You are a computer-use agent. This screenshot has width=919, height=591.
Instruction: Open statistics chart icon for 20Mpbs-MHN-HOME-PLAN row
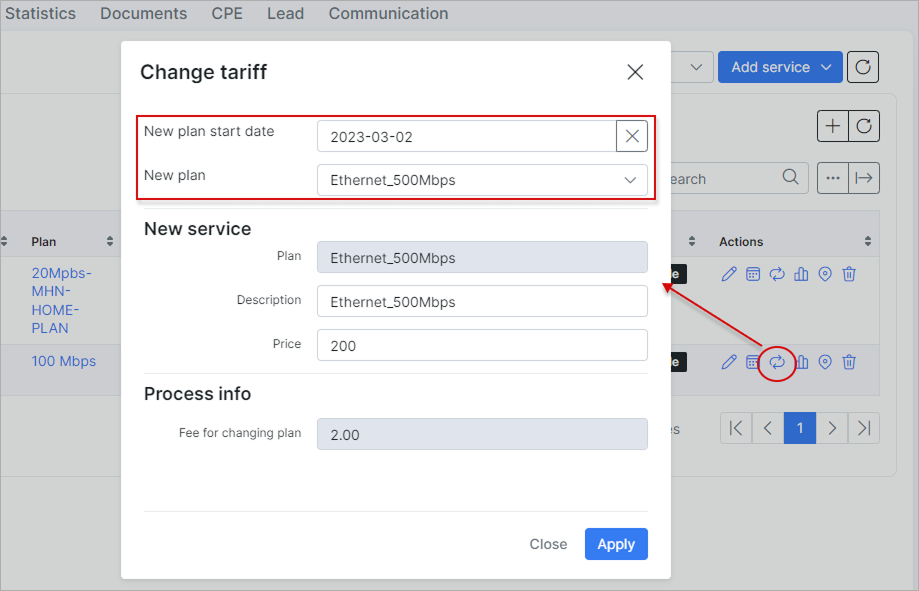point(801,274)
